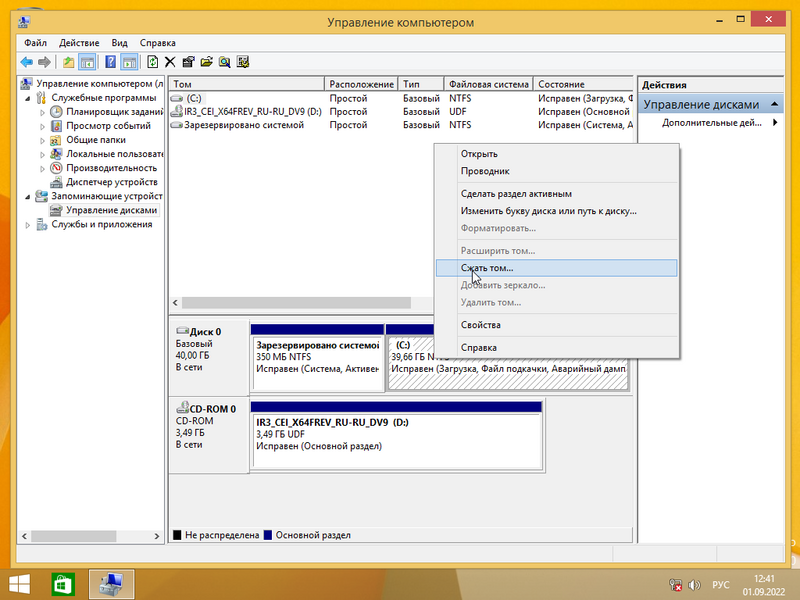
Task: Click the Delete X toolbar icon
Action: pos(170,62)
